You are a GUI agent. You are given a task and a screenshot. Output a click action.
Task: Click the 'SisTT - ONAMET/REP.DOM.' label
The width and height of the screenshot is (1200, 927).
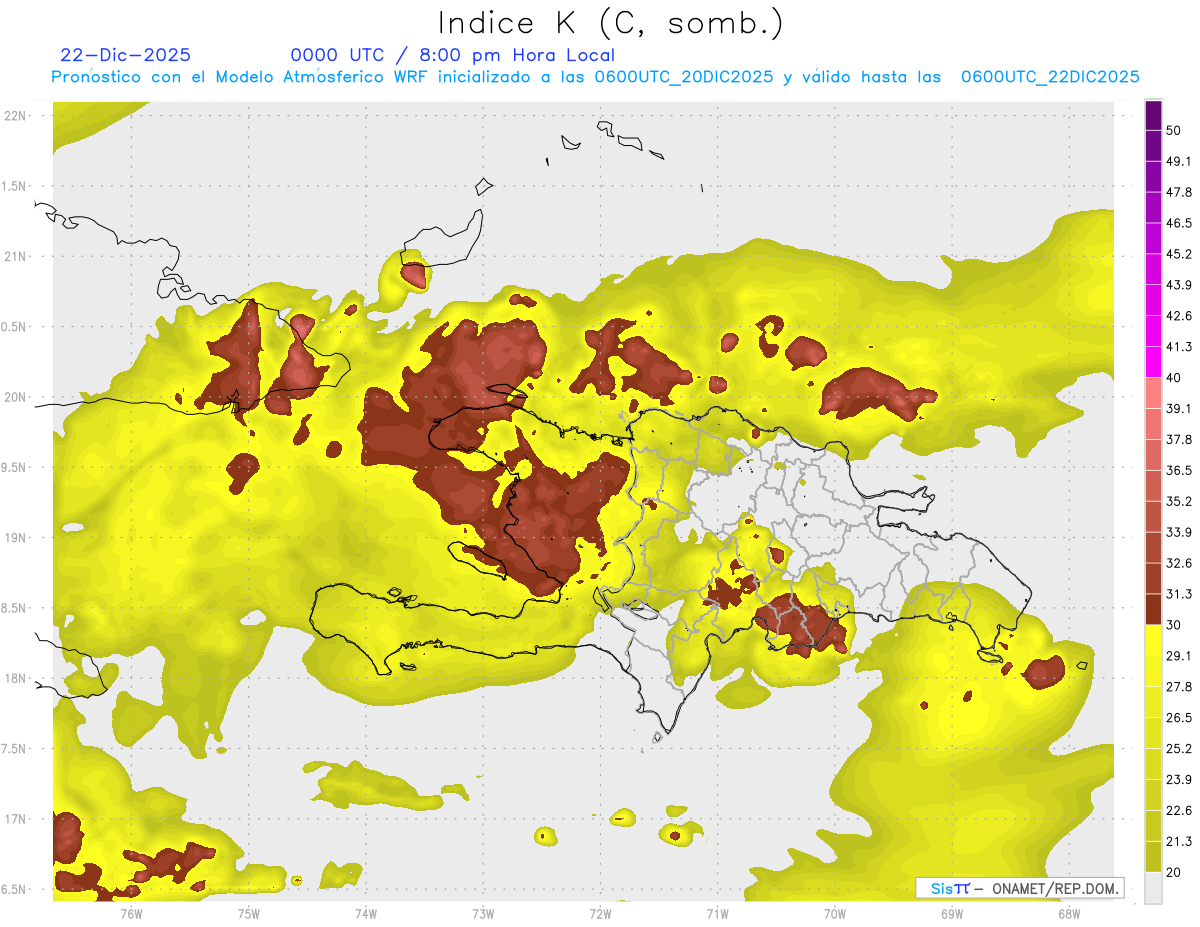(1019, 888)
